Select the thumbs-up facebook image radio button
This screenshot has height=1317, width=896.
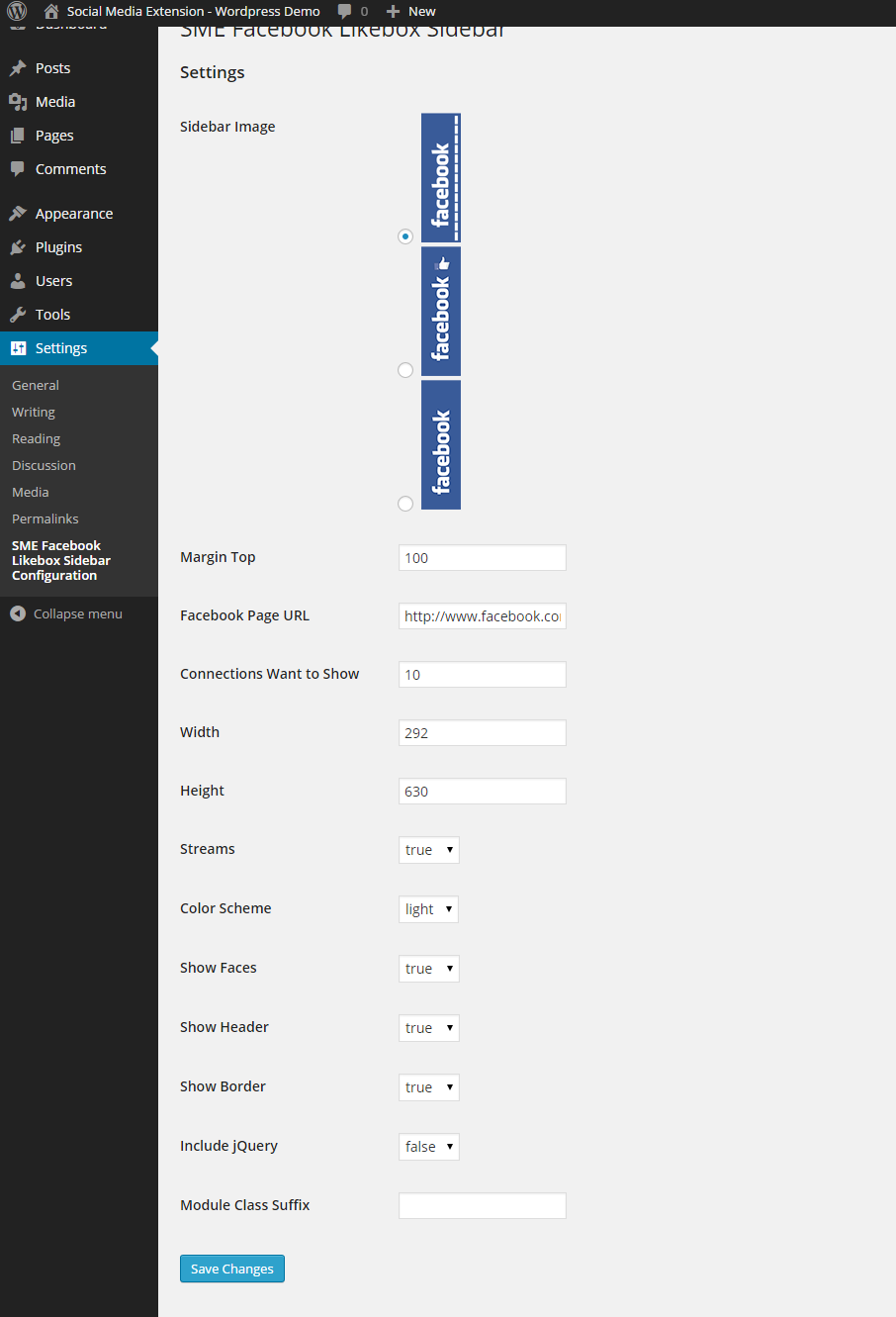click(x=405, y=370)
